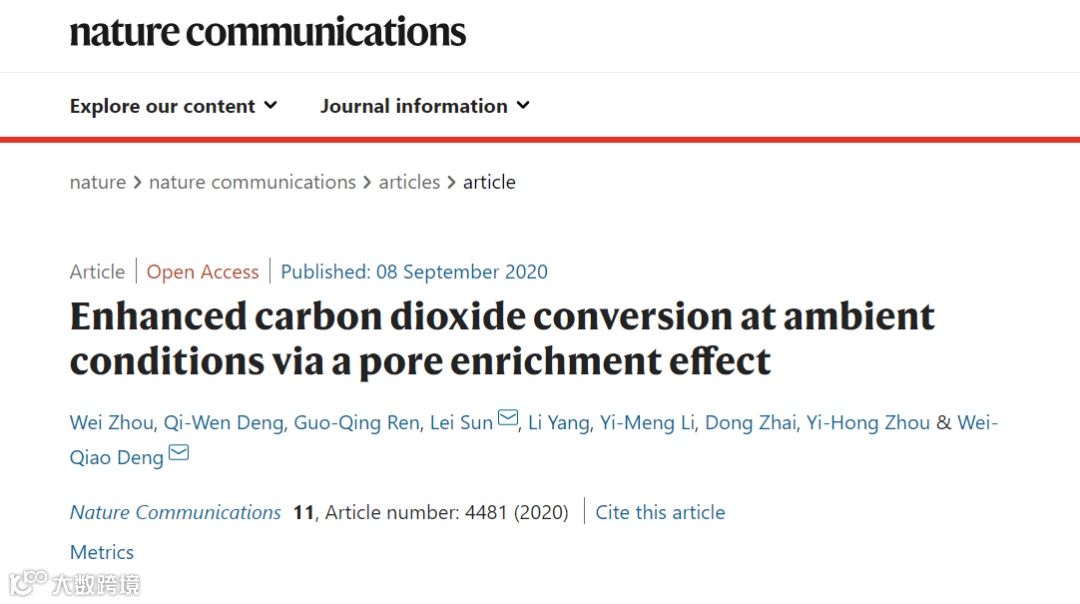Click the nature communications logo
The height and width of the screenshot is (604, 1080).
pyautogui.click(x=267, y=32)
